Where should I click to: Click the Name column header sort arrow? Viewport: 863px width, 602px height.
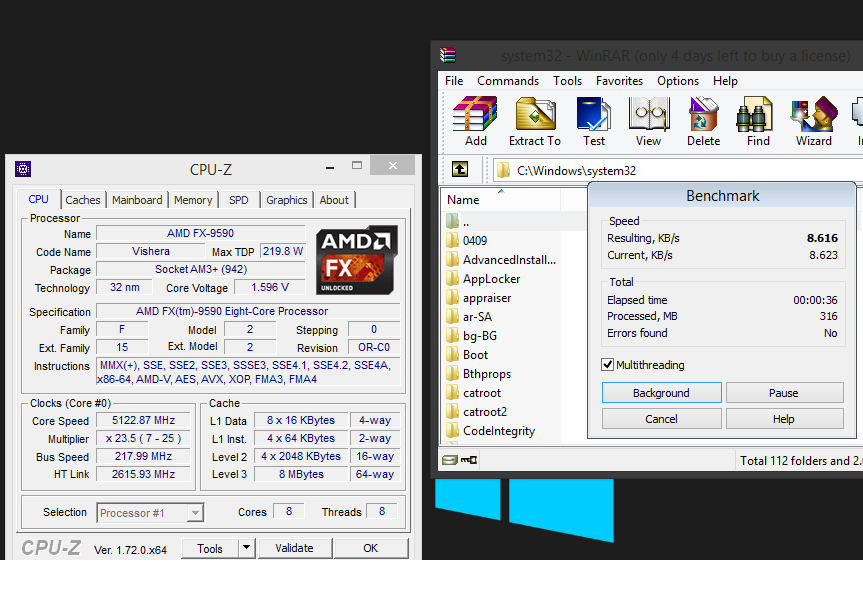[x=501, y=191]
